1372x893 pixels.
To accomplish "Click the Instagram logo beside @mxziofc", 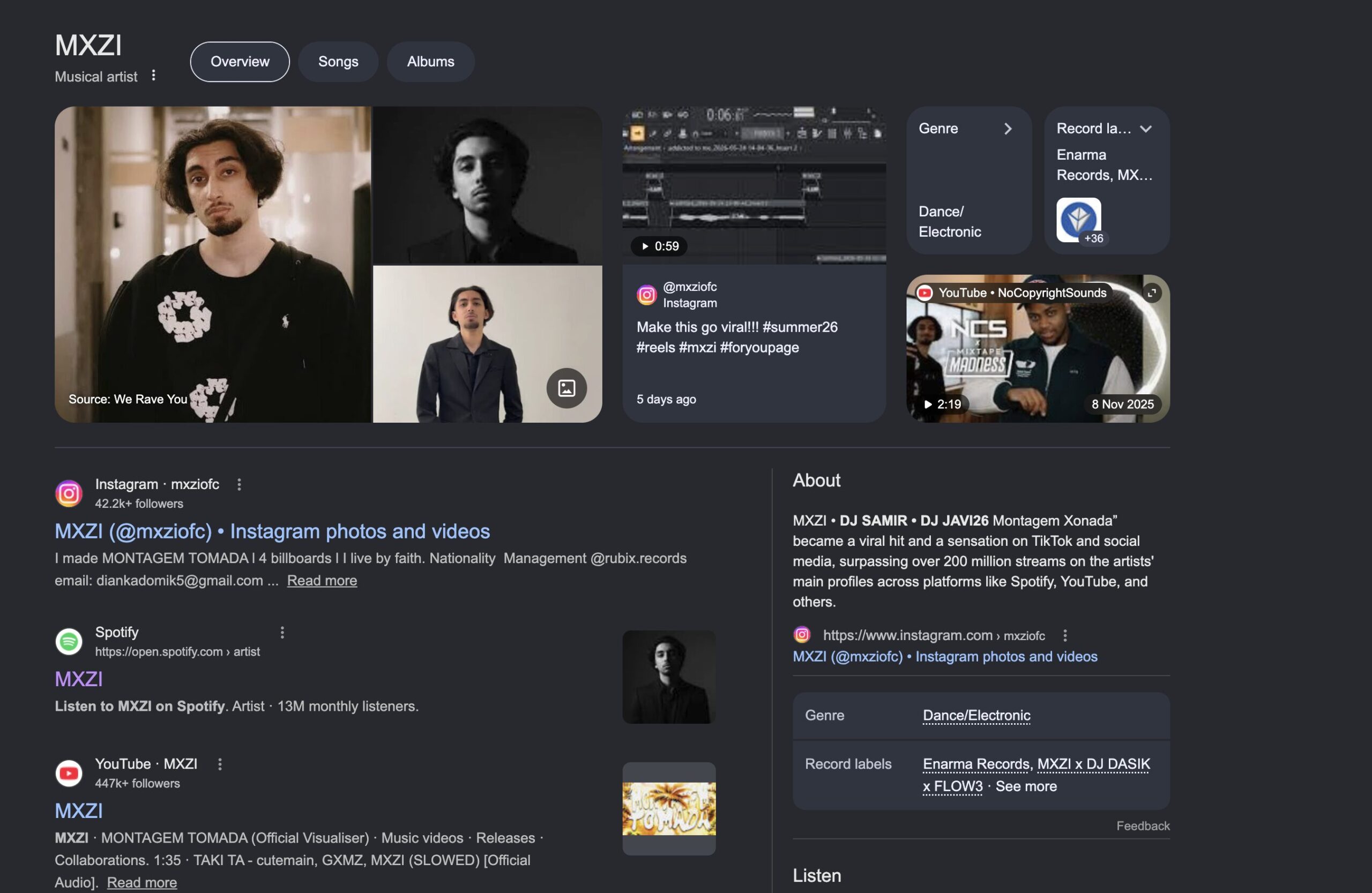I will pos(646,295).
